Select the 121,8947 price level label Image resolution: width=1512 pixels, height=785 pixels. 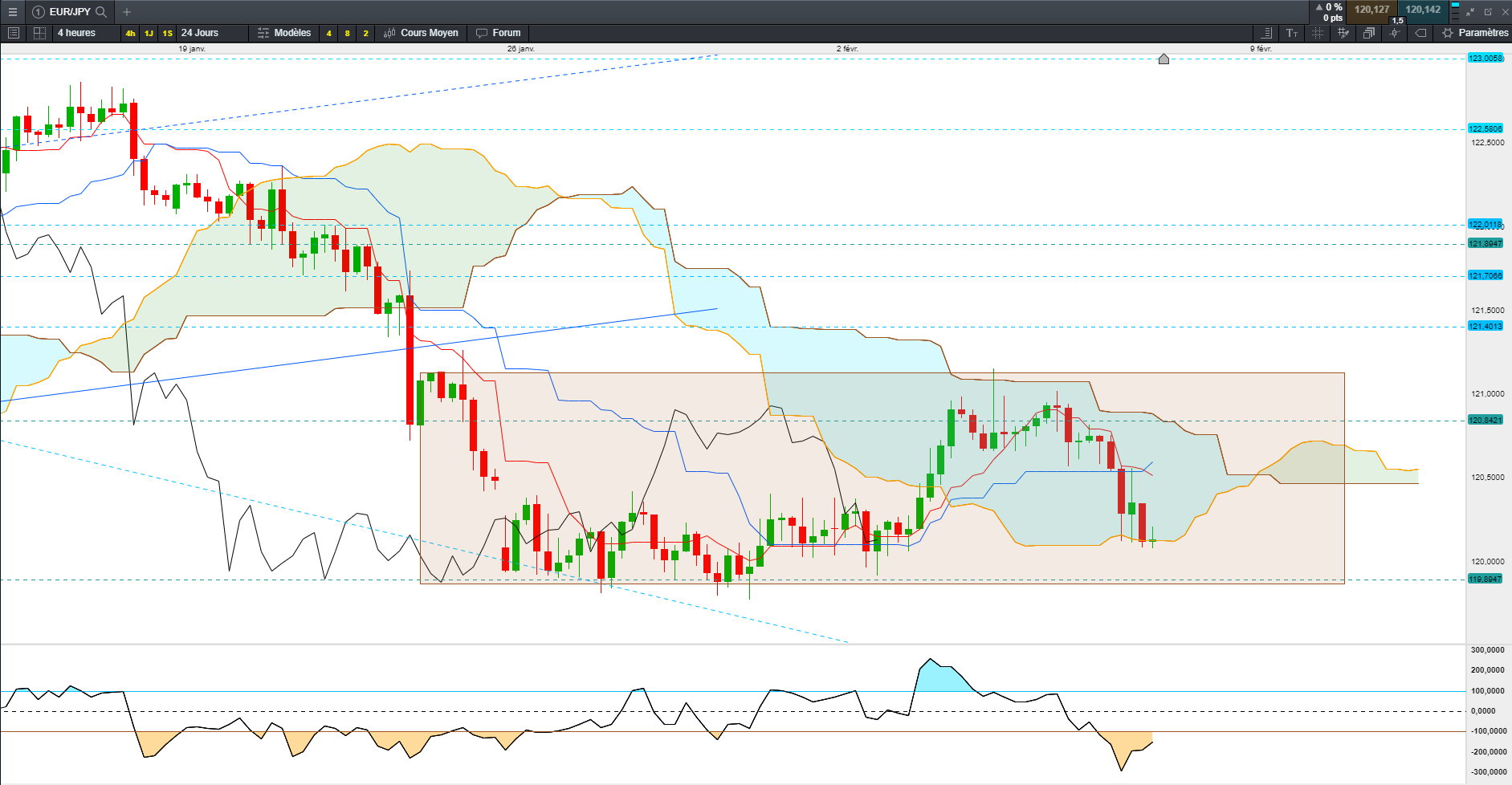tap(1485, 243)
